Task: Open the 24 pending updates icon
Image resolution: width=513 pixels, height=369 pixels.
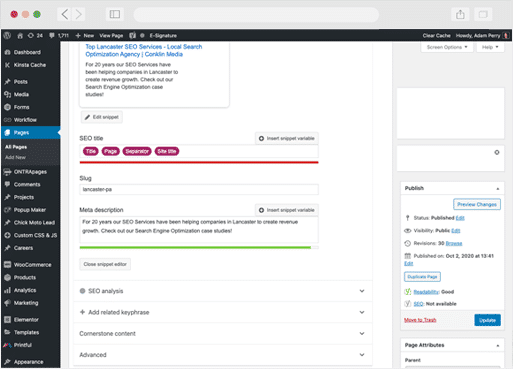Action: point(35,35)
